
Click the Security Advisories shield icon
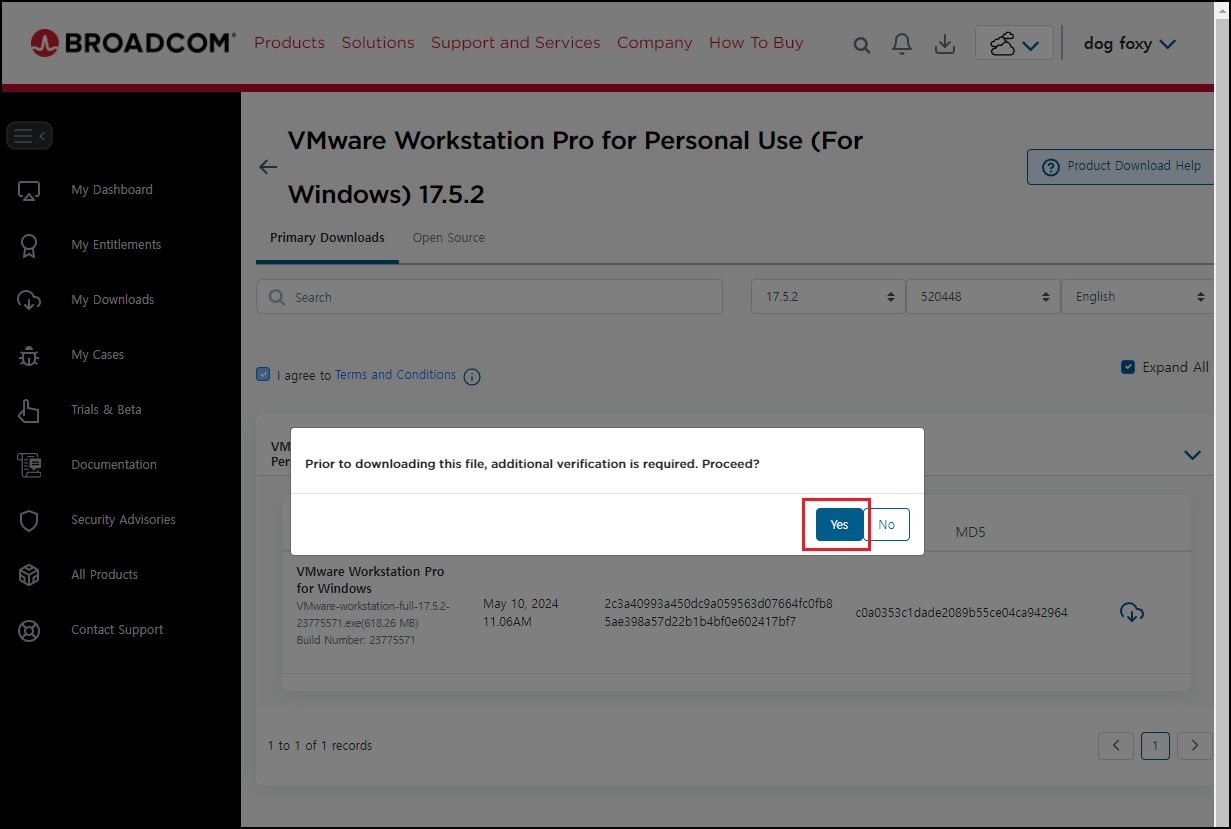(x=29, y=520)
